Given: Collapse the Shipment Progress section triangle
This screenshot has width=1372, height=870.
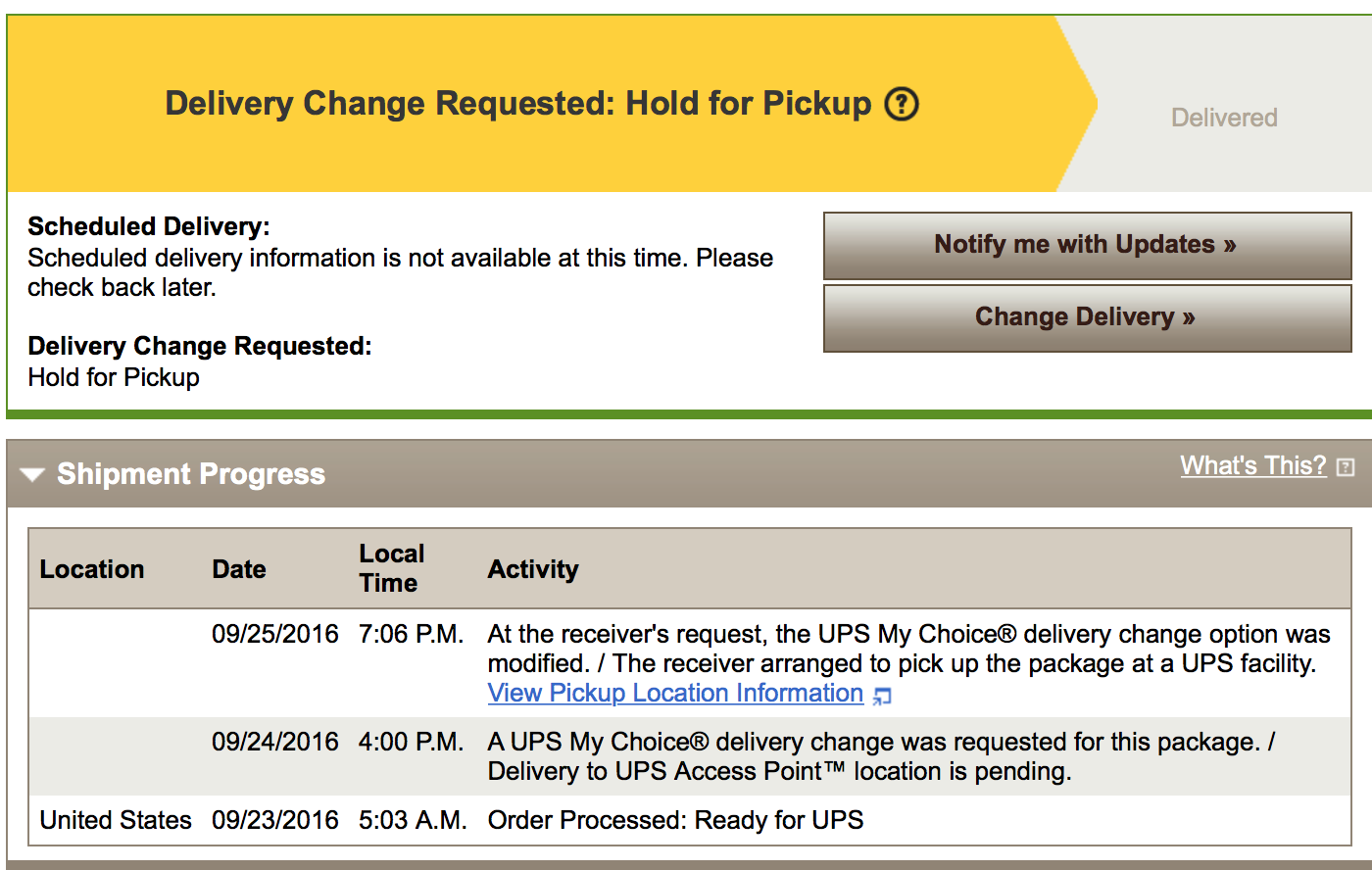Looking at the screenshot, I should [32, 475].
